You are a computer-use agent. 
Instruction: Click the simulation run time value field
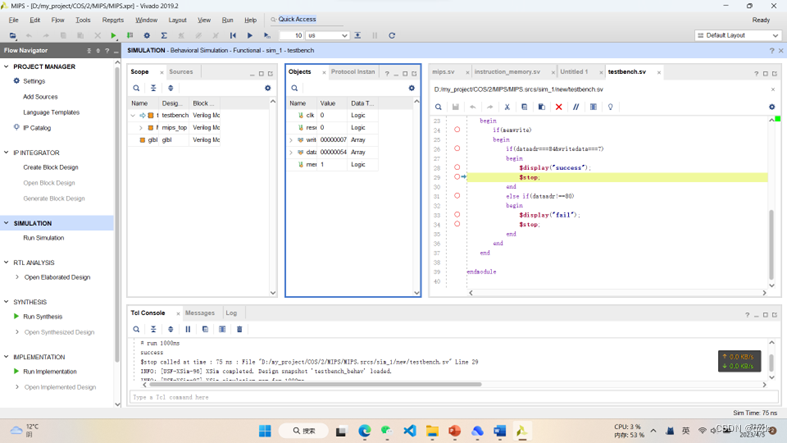(291, 36)
